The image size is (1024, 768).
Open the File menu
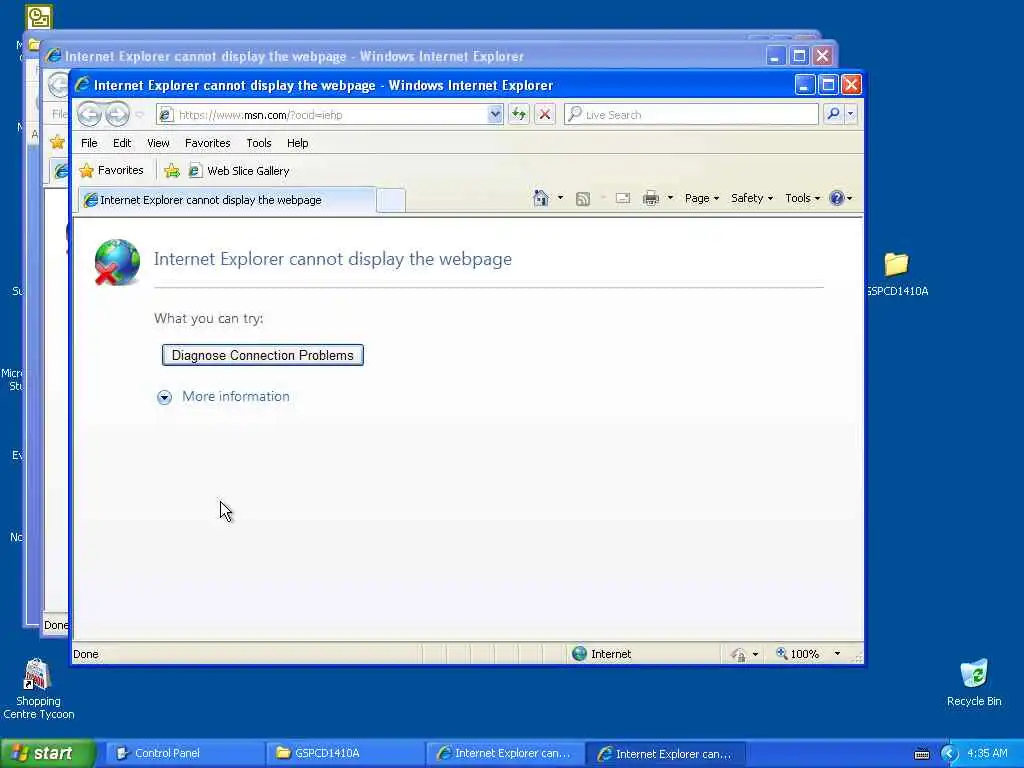pyautogui.click(x=89, y=143)
